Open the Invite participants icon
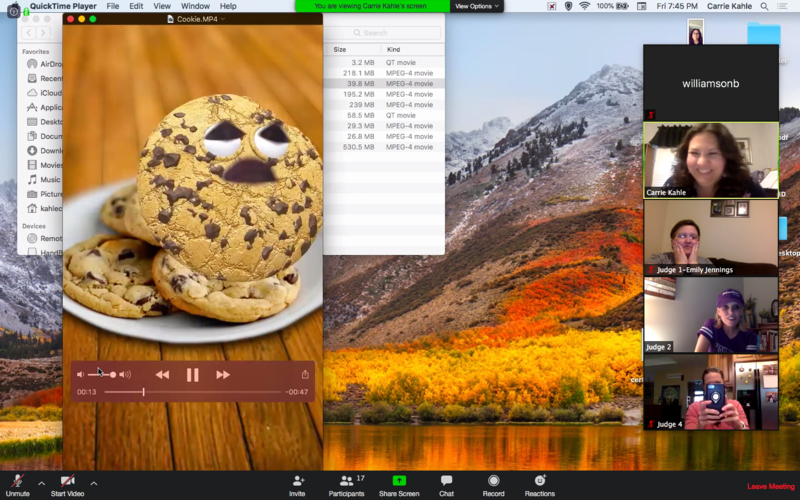Image resolution: width=800 pixels, height=500 pixels. pyautogui.click(x=297, y=485)
